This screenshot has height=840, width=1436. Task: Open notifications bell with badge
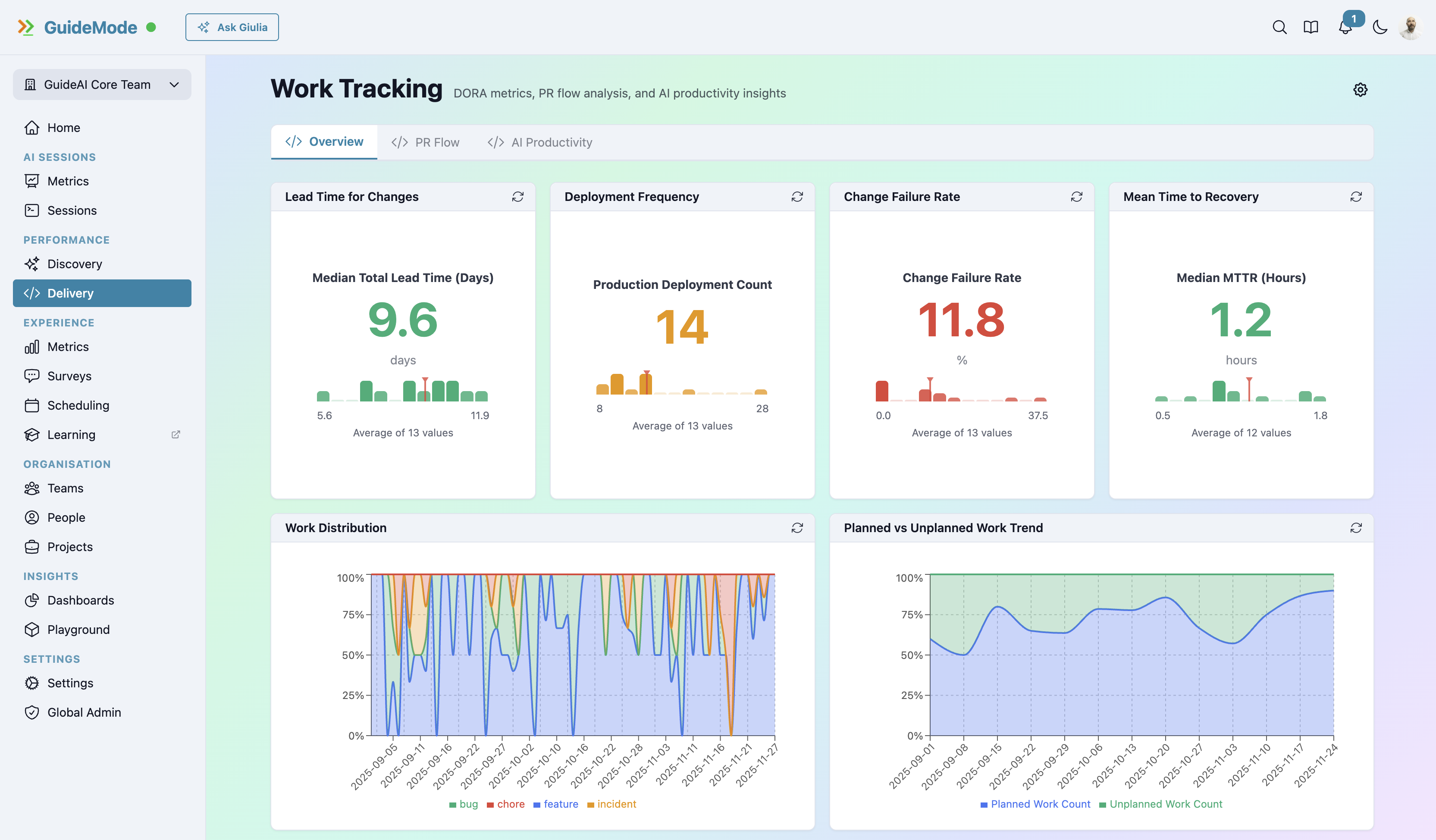point(1345,27)
